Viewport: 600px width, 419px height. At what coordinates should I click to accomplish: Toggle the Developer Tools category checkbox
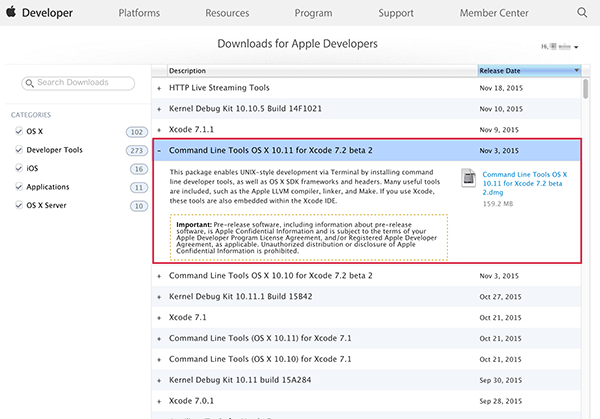click(x=19, y=150)
